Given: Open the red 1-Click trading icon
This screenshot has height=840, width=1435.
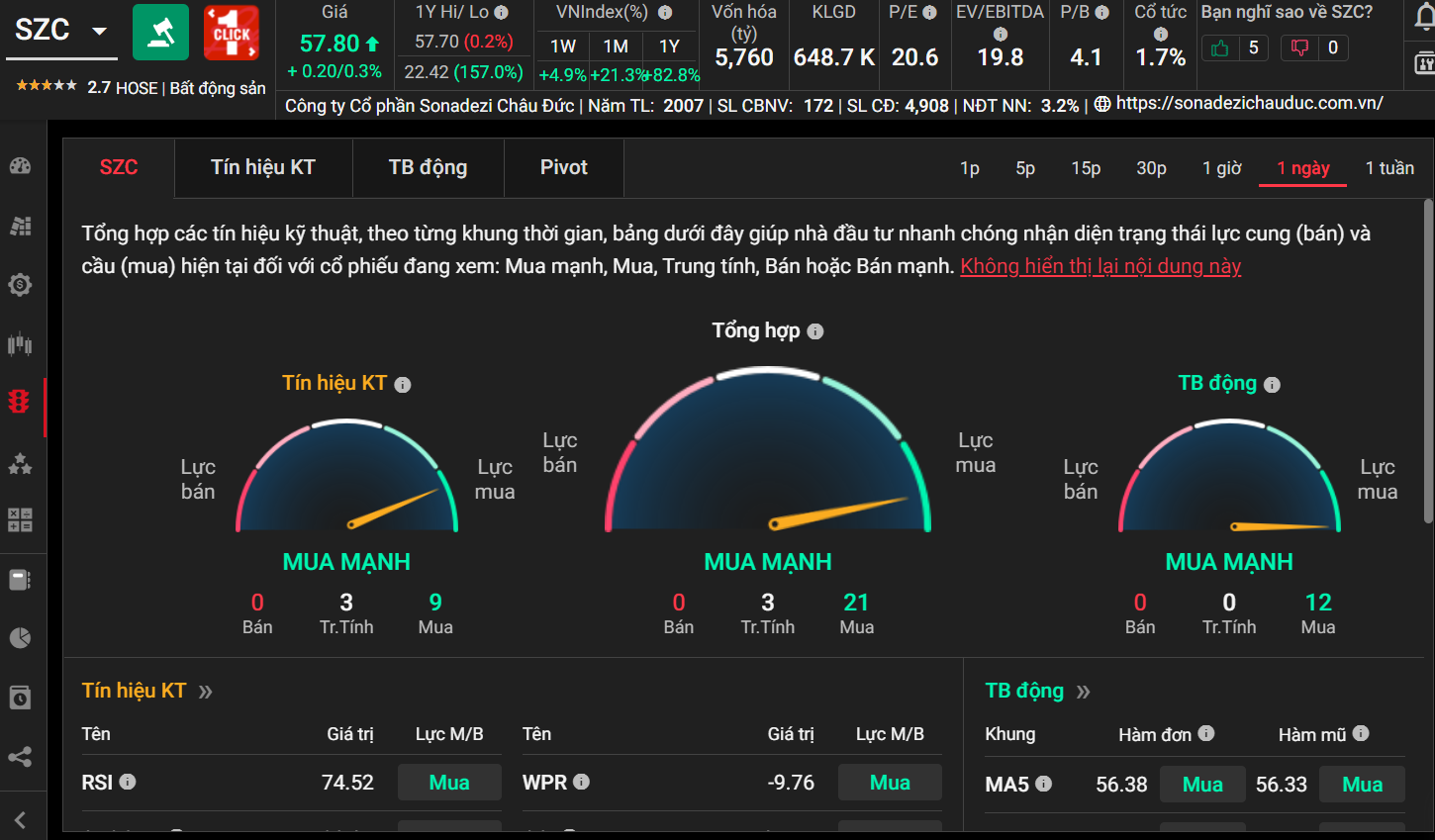Looking at the screenshot, I should [x=231, y=32].
